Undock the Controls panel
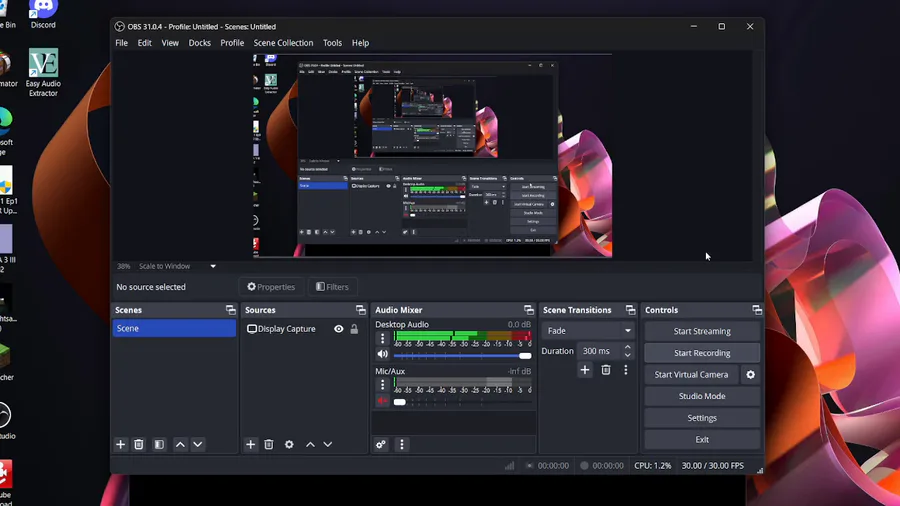Image resolution: width=900 pixels, height=506 pixels. [x=757, y=310]
